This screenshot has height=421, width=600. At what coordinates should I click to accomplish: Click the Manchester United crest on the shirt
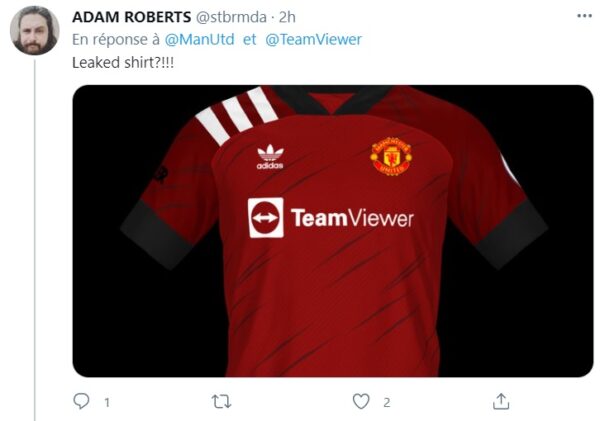pyautogui.click(x=391, y=157)
